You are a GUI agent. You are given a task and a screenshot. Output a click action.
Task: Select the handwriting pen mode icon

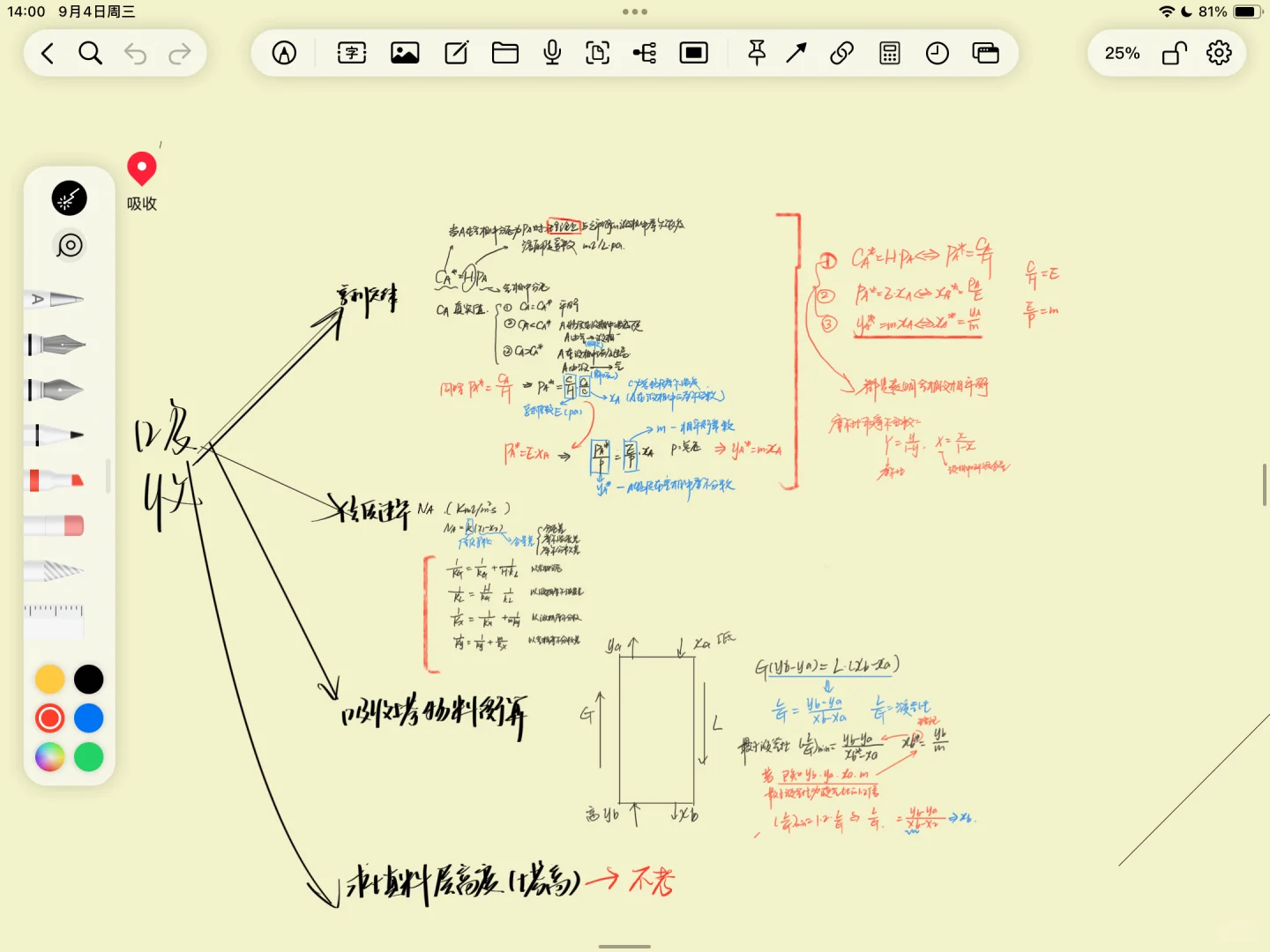[284, 54]
